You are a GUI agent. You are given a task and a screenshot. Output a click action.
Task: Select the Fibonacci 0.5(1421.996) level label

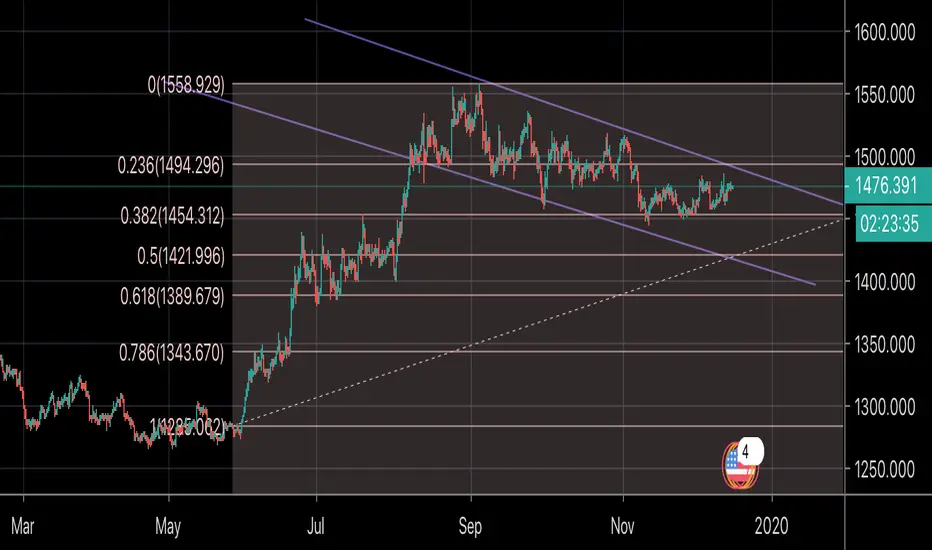pos(181,256)
